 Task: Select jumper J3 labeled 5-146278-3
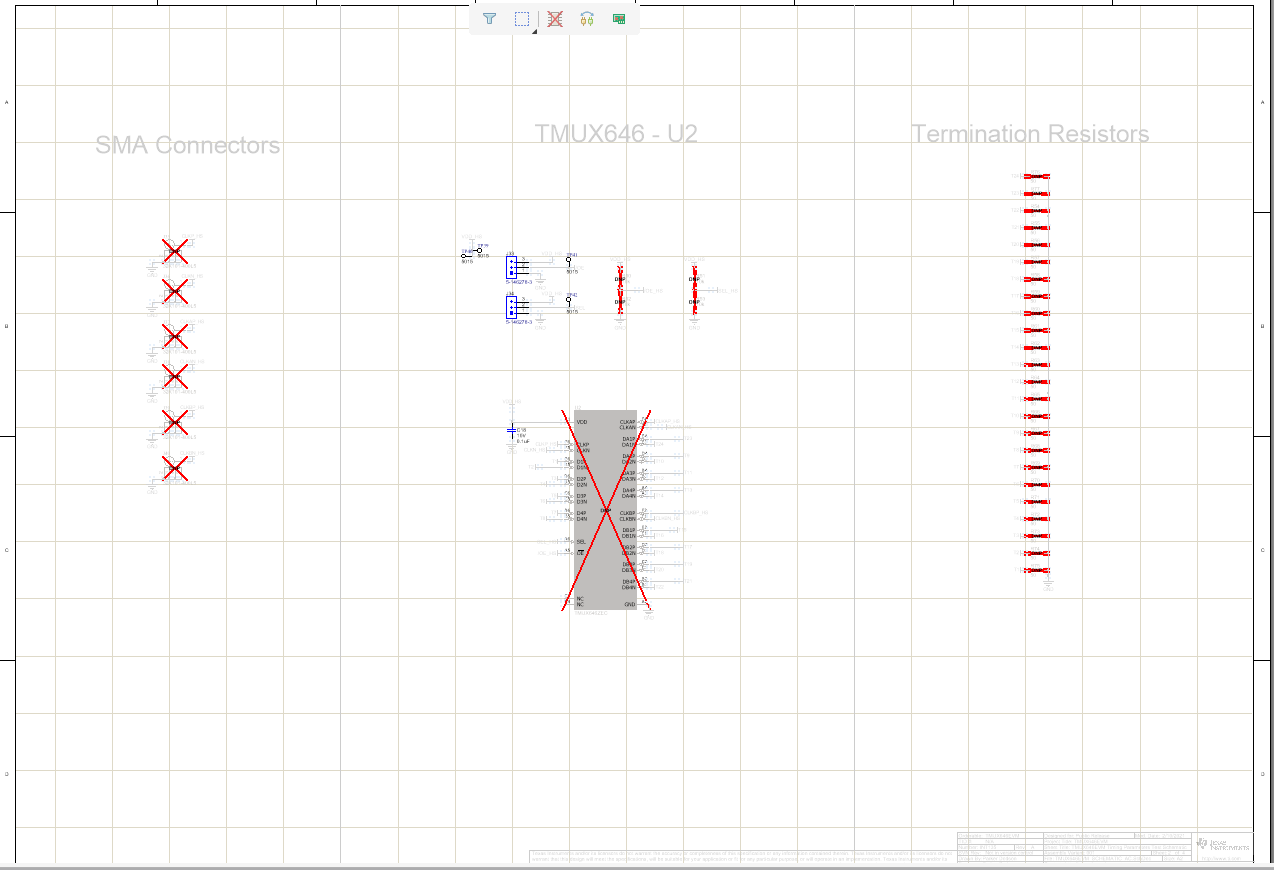point(511,266)
